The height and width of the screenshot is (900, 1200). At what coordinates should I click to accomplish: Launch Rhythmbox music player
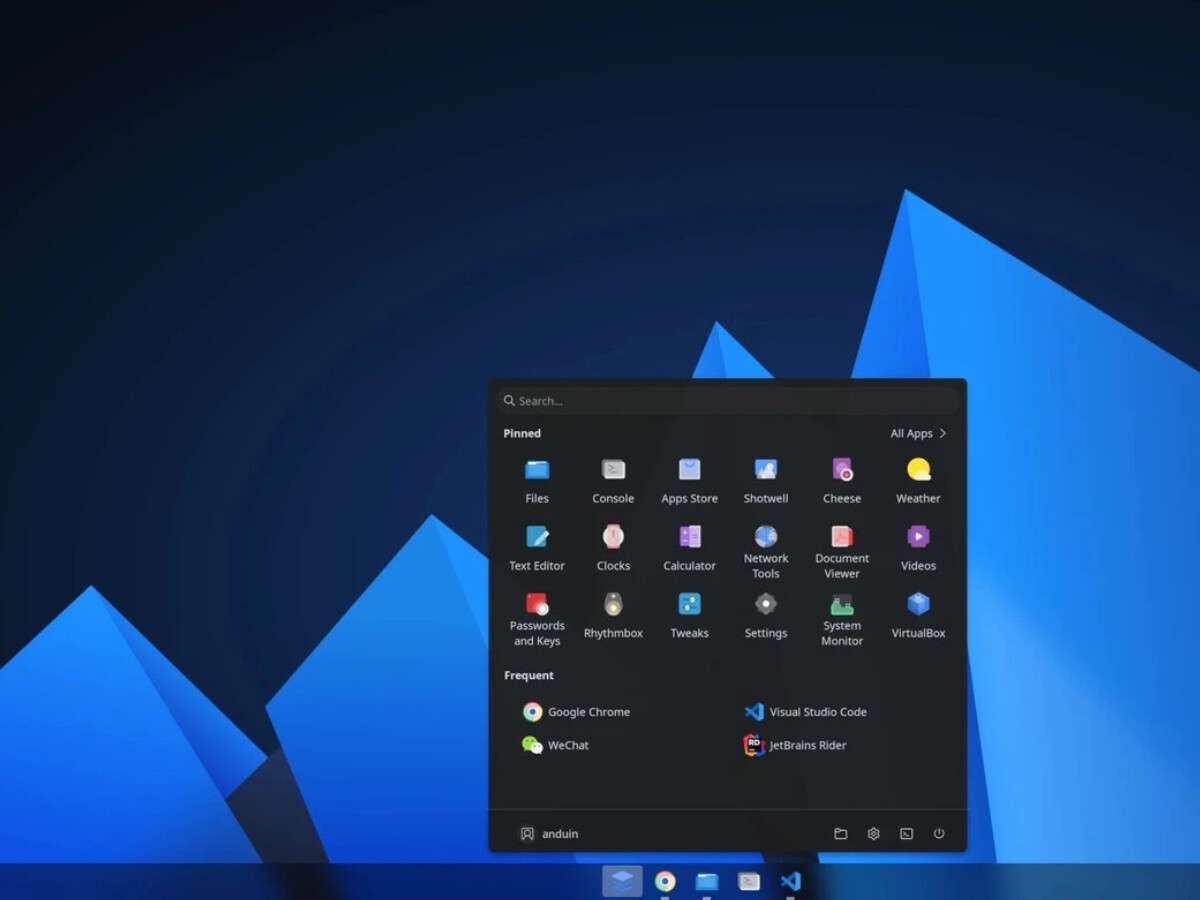[x=613, y=614]
